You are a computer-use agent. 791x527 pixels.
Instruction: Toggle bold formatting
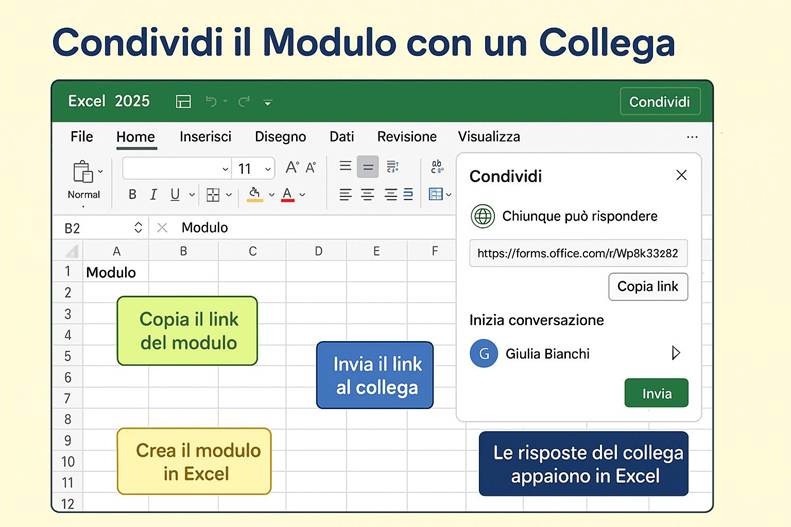(x=133, y=195)
